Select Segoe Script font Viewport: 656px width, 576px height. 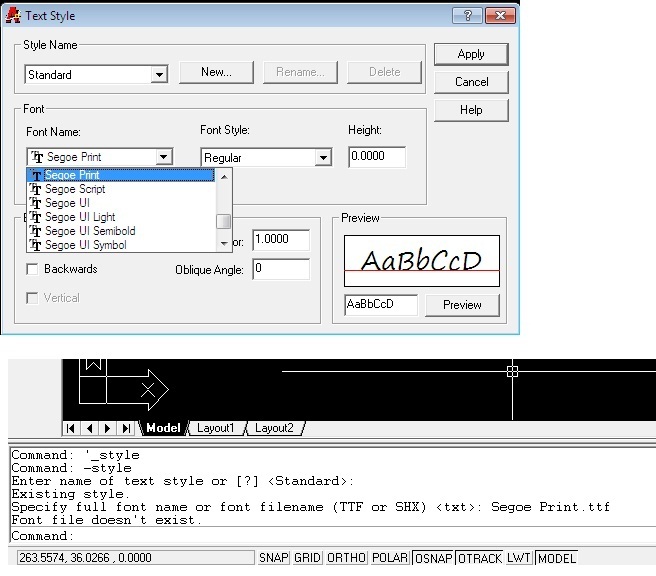[x=121, y=189]
